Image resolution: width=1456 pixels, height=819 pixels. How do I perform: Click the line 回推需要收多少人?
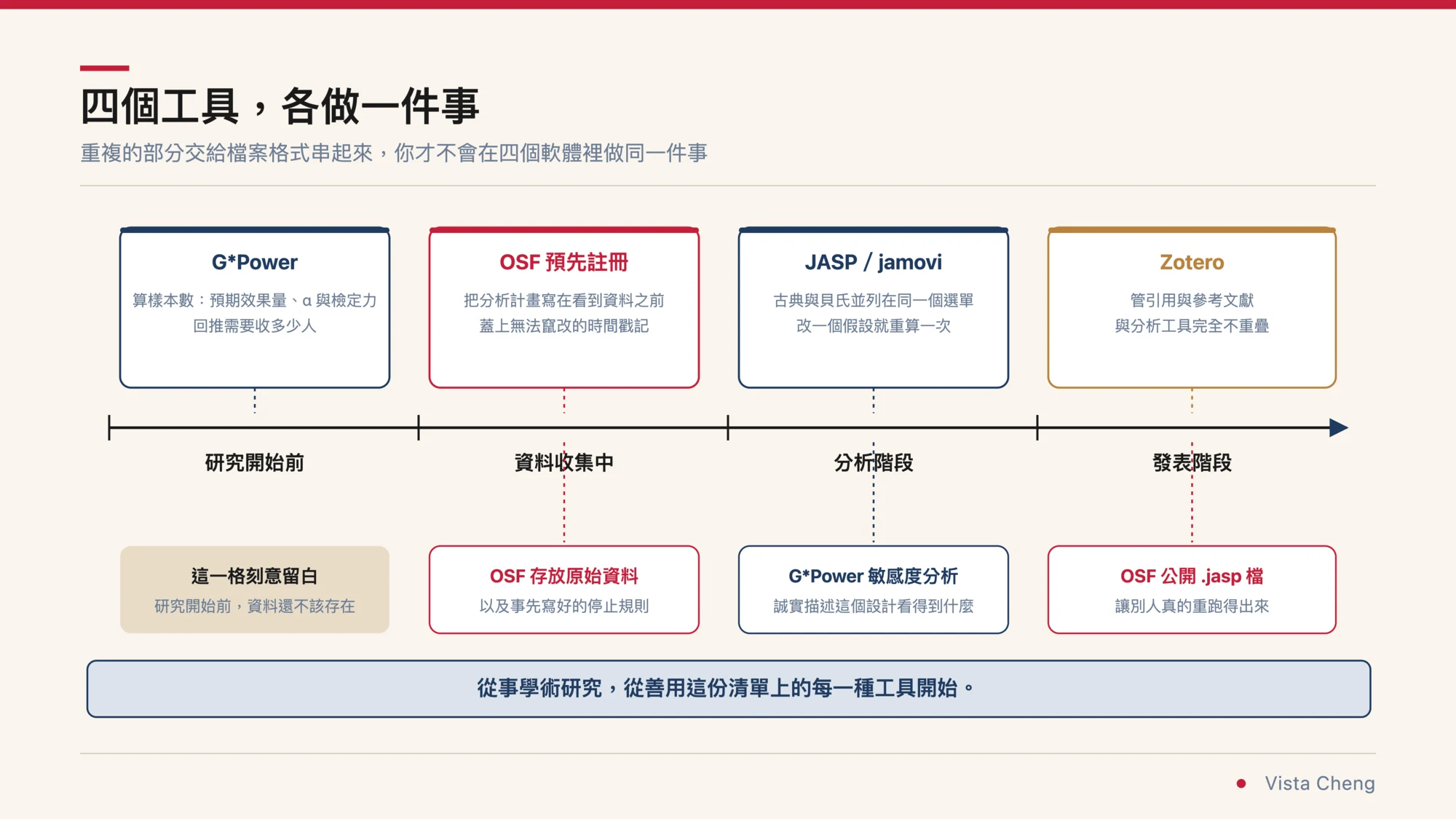pos(255,325)
